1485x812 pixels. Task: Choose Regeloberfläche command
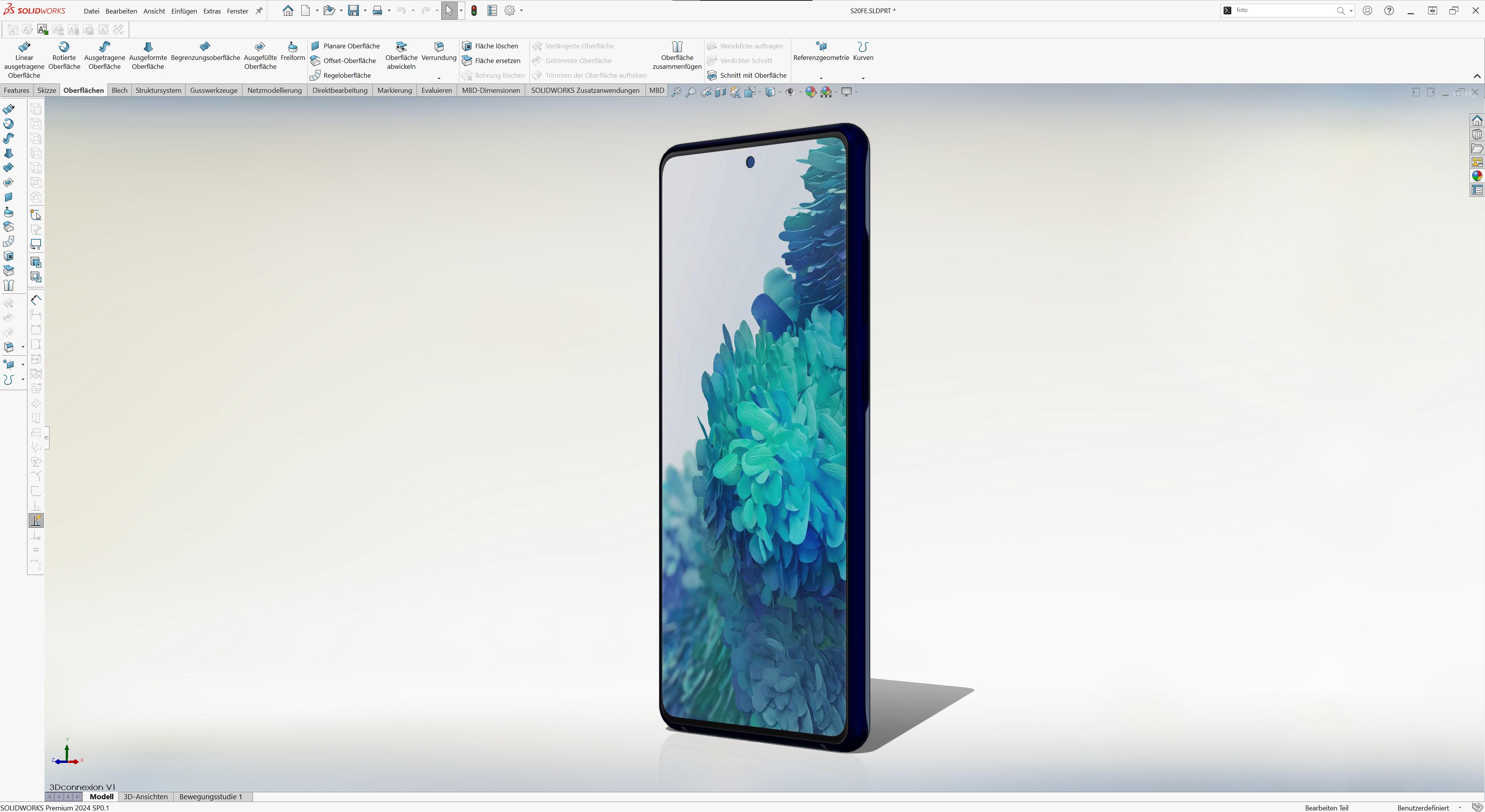[x=341, y=75]
